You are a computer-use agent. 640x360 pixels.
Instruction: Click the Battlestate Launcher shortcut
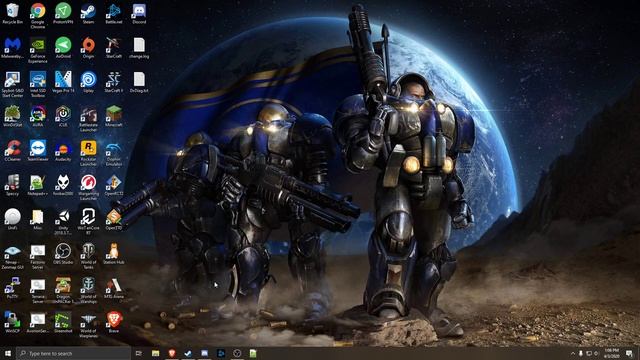point(88,119)
